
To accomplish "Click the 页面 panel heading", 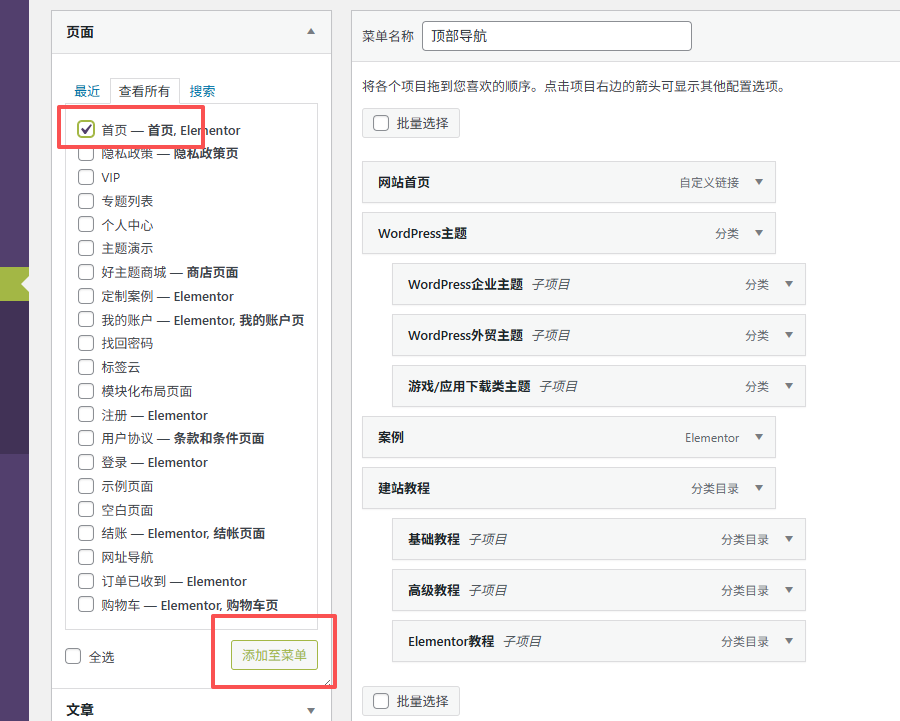I will click(x=80, y=32).
